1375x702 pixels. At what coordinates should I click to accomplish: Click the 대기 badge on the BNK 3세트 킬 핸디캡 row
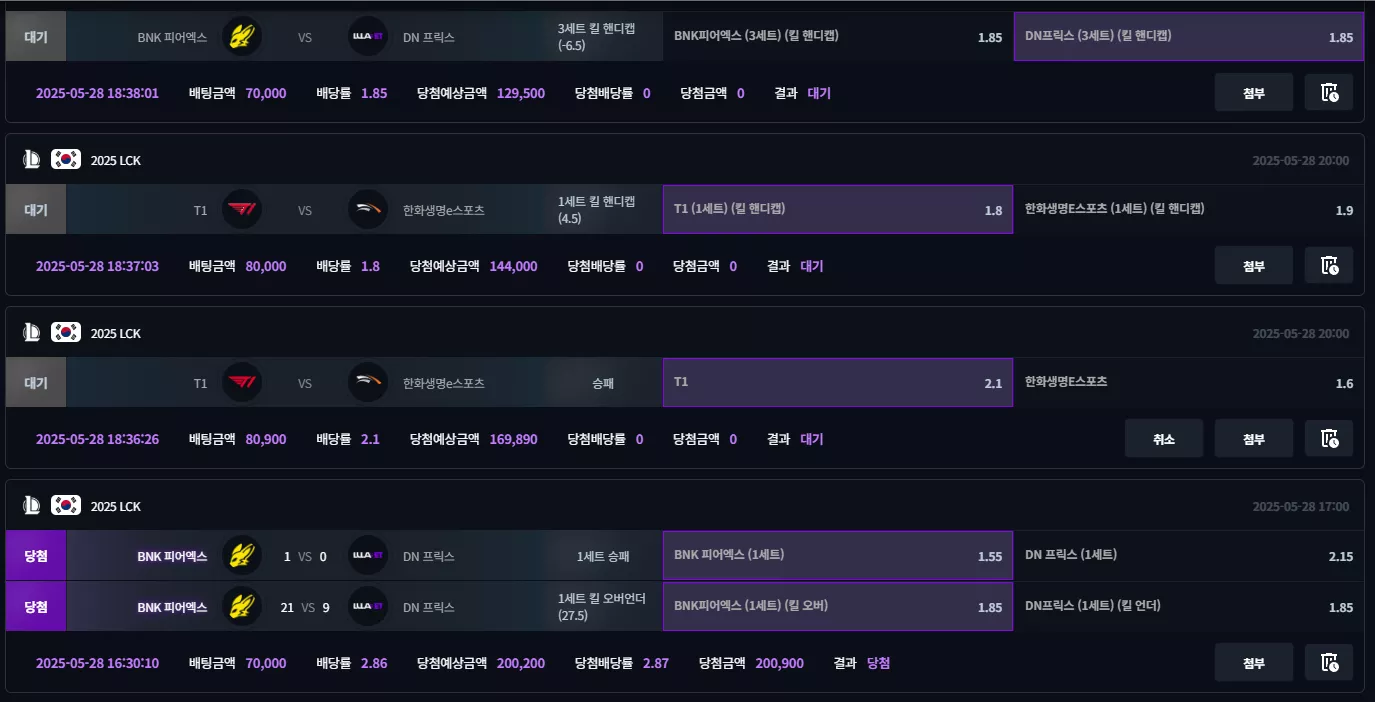(36, 36)
